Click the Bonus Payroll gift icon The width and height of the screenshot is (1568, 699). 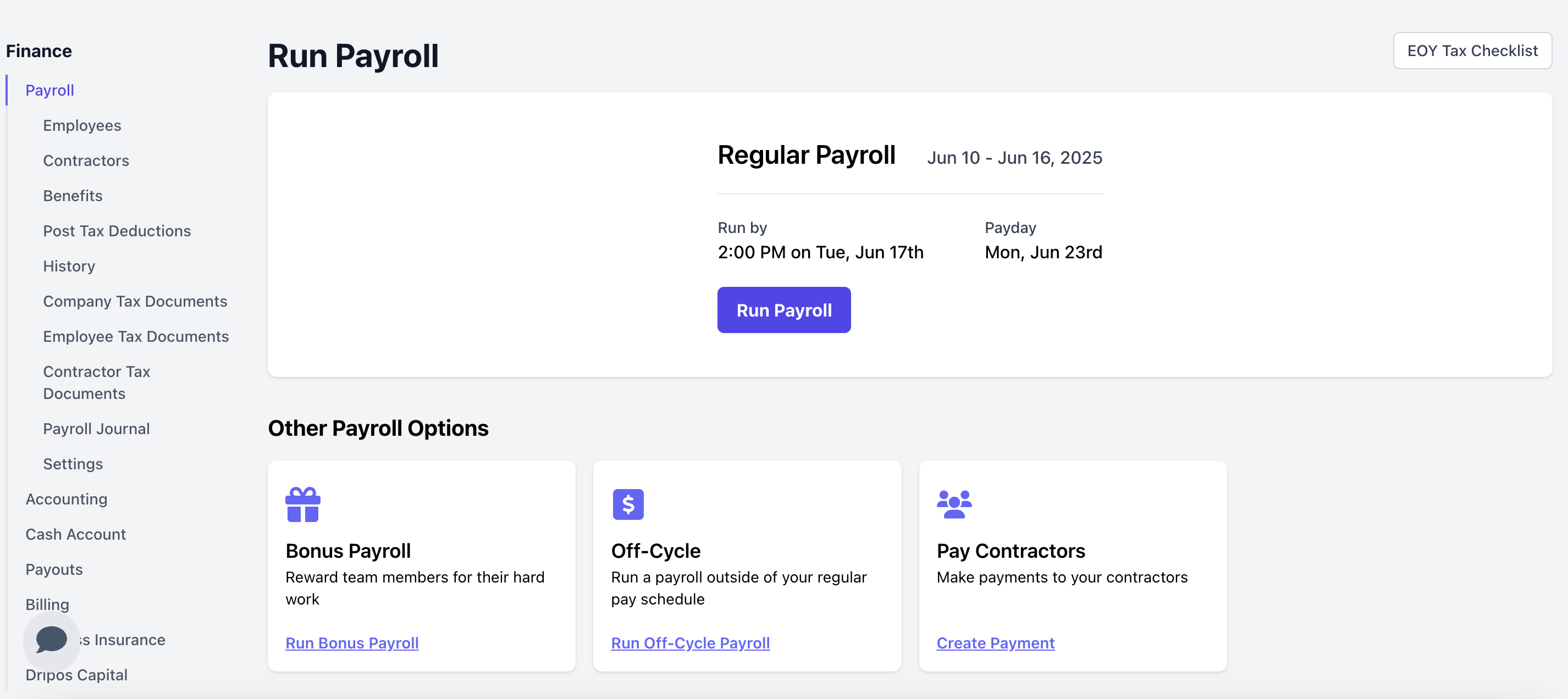coord(302,504)
